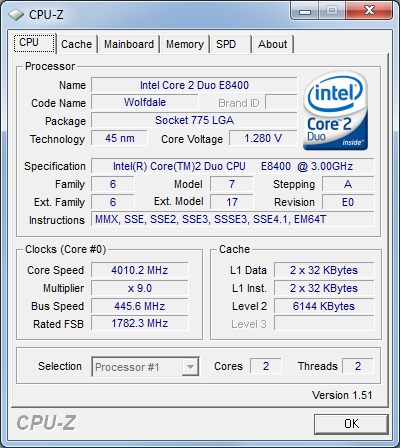
Task: Click the Processor selection dropdown arrow
Action: pyautogui.click(x=190, y=367)
